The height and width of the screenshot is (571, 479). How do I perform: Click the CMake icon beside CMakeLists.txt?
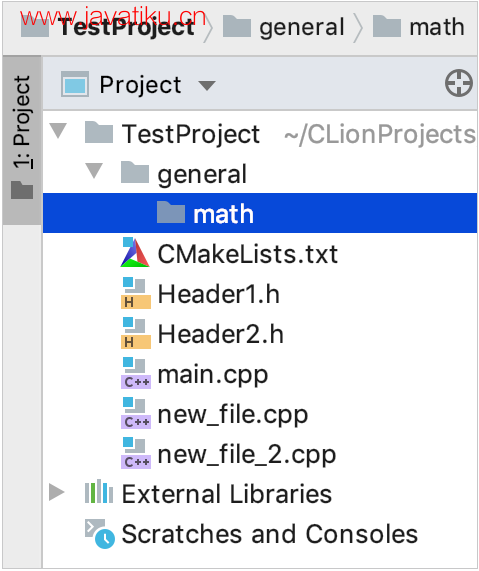point(135,253)
